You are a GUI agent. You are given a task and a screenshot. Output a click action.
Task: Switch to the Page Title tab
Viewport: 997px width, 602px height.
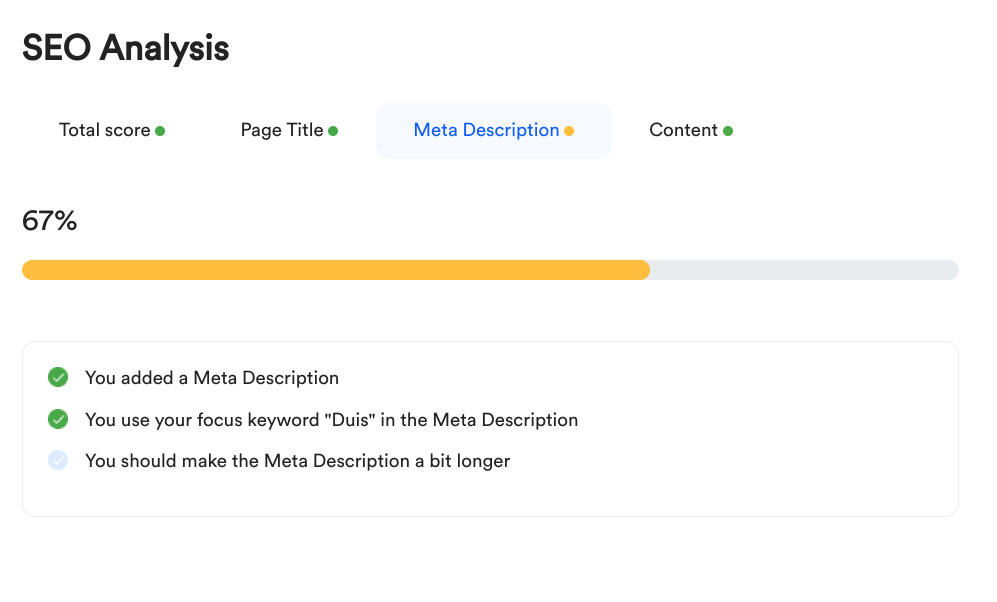(282, 130)
